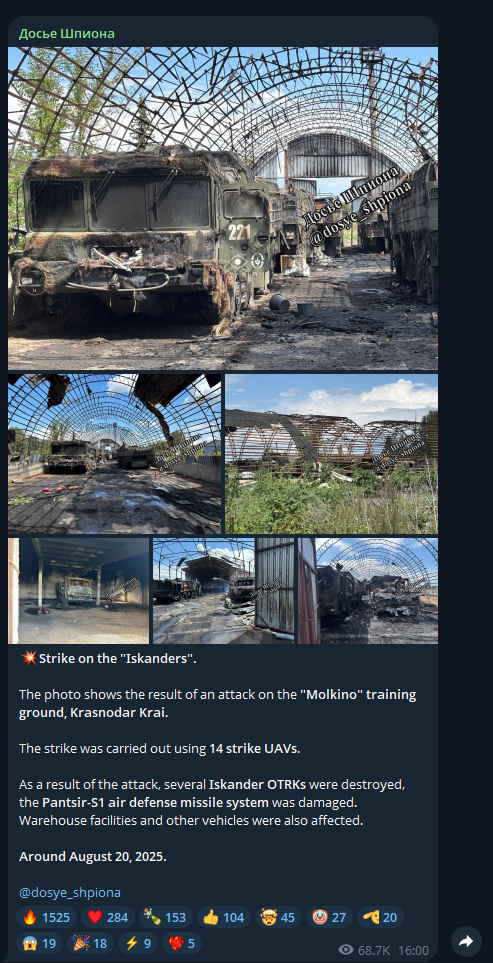Screen dimensions: 493x963
Task: Click exploding head reaction 45
Action: pos(278,918)
